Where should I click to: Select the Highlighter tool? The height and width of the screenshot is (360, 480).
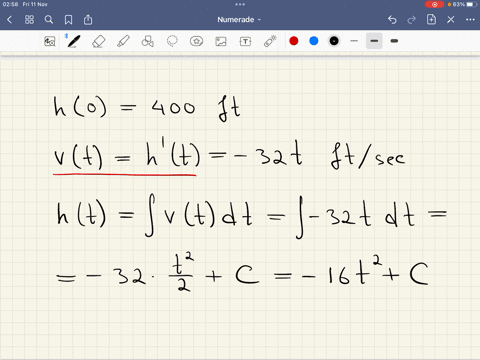[x=123, y=41]
